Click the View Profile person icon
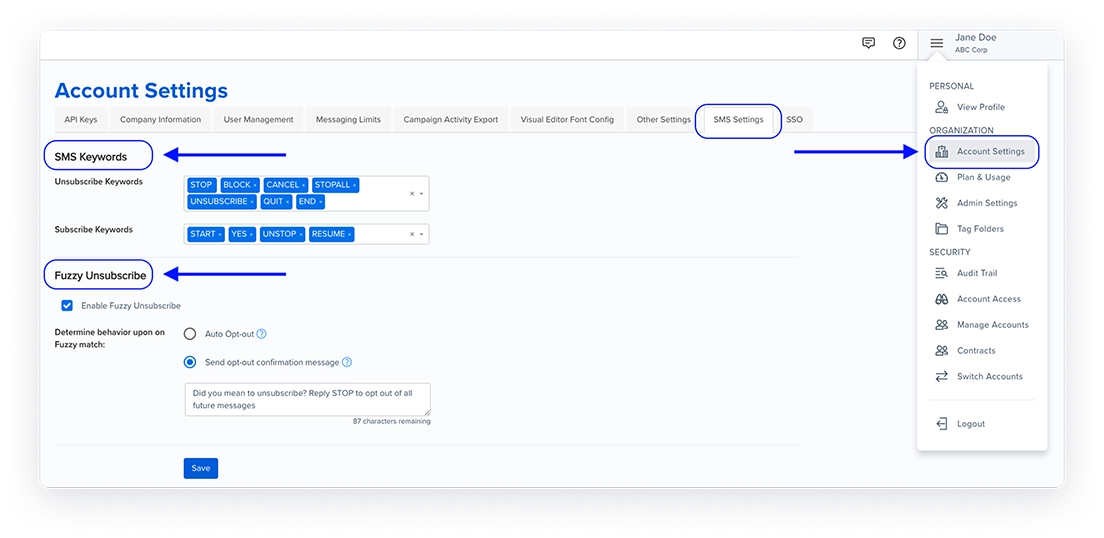The image size is (1104, 538). click(941, 107)
